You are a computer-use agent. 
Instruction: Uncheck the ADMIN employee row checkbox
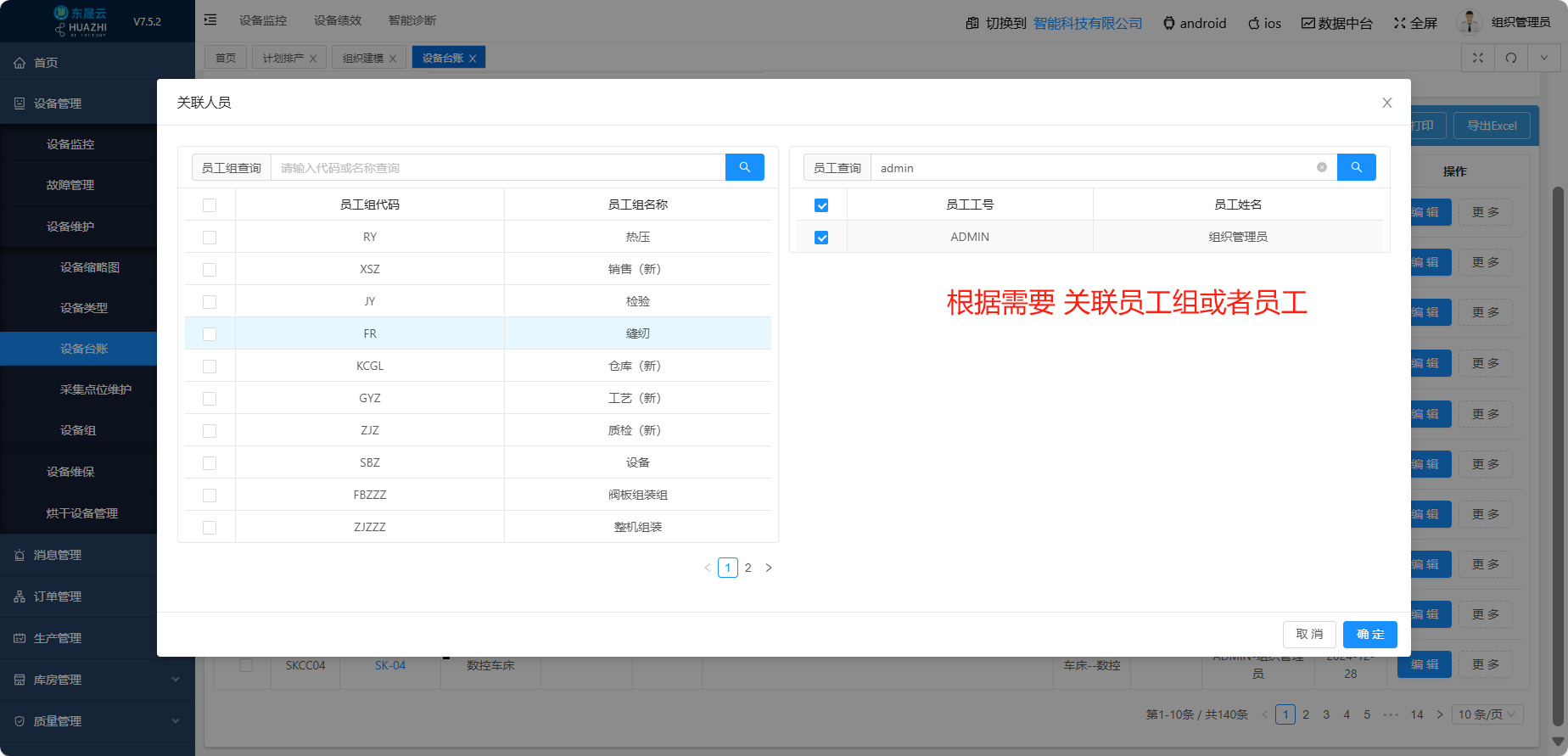click(821, 238)
